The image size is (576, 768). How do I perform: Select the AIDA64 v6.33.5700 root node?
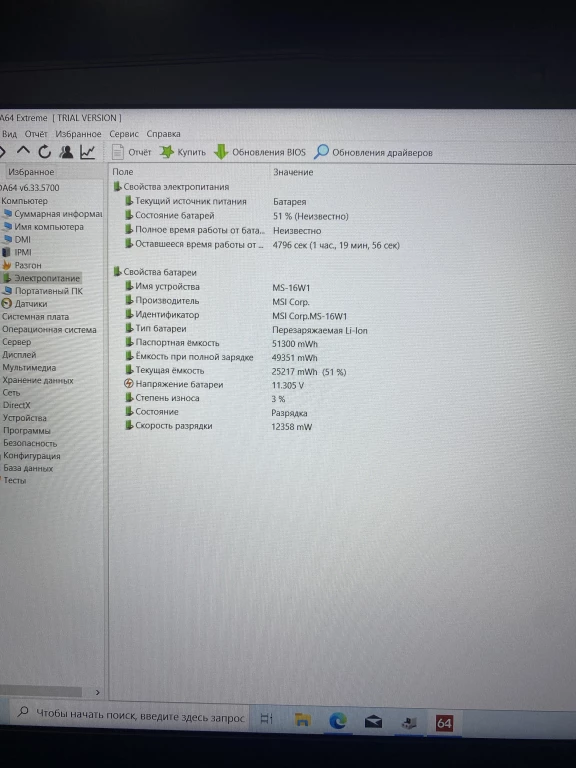29,188
